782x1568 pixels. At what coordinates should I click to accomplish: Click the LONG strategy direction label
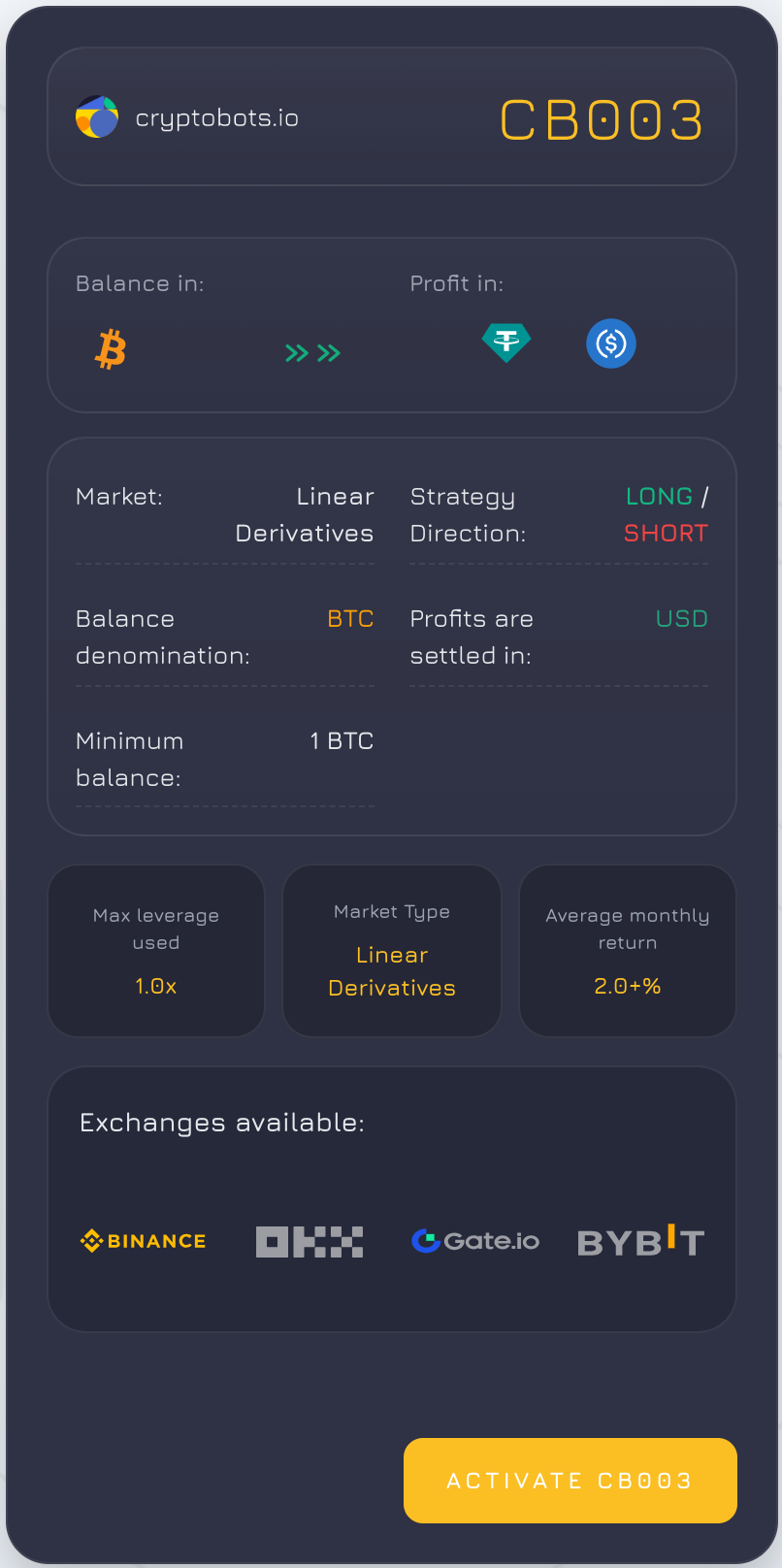pos(660,497)
